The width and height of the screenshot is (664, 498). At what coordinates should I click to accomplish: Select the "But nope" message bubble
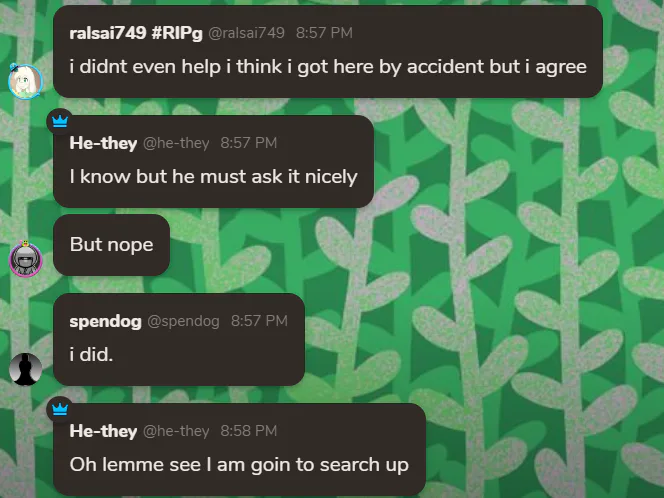pyautogui.click(x=111, y=245)
